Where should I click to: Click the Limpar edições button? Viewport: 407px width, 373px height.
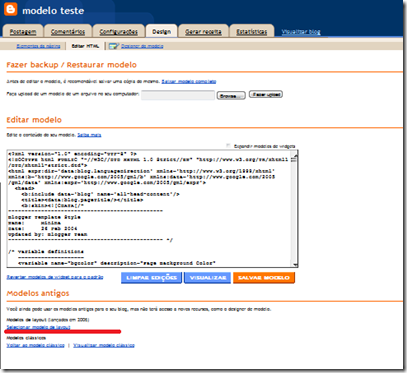coord(151,278)
